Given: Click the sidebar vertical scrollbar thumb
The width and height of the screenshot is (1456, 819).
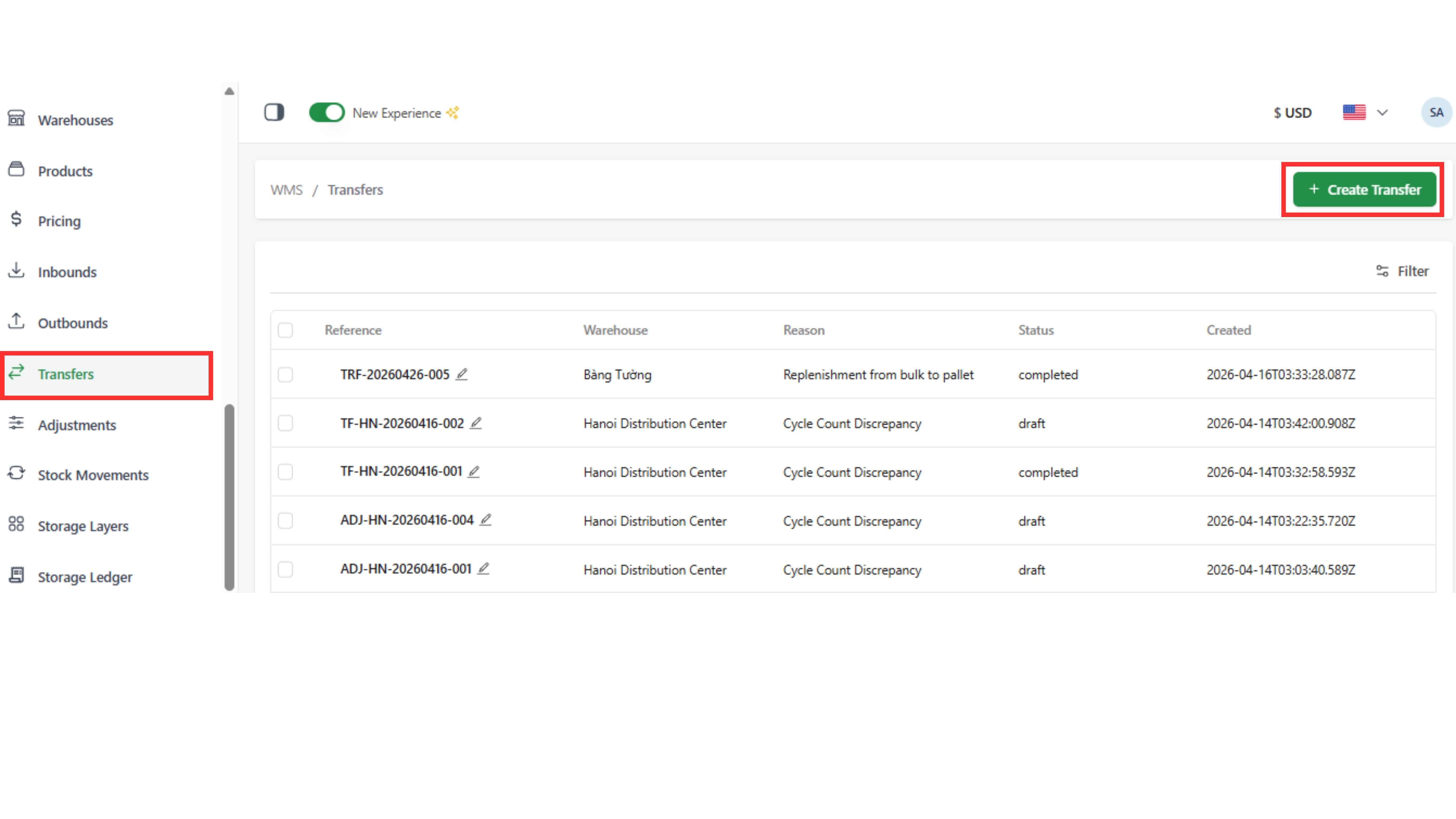Looking at the screenshot, I should [x=229, y=497].
